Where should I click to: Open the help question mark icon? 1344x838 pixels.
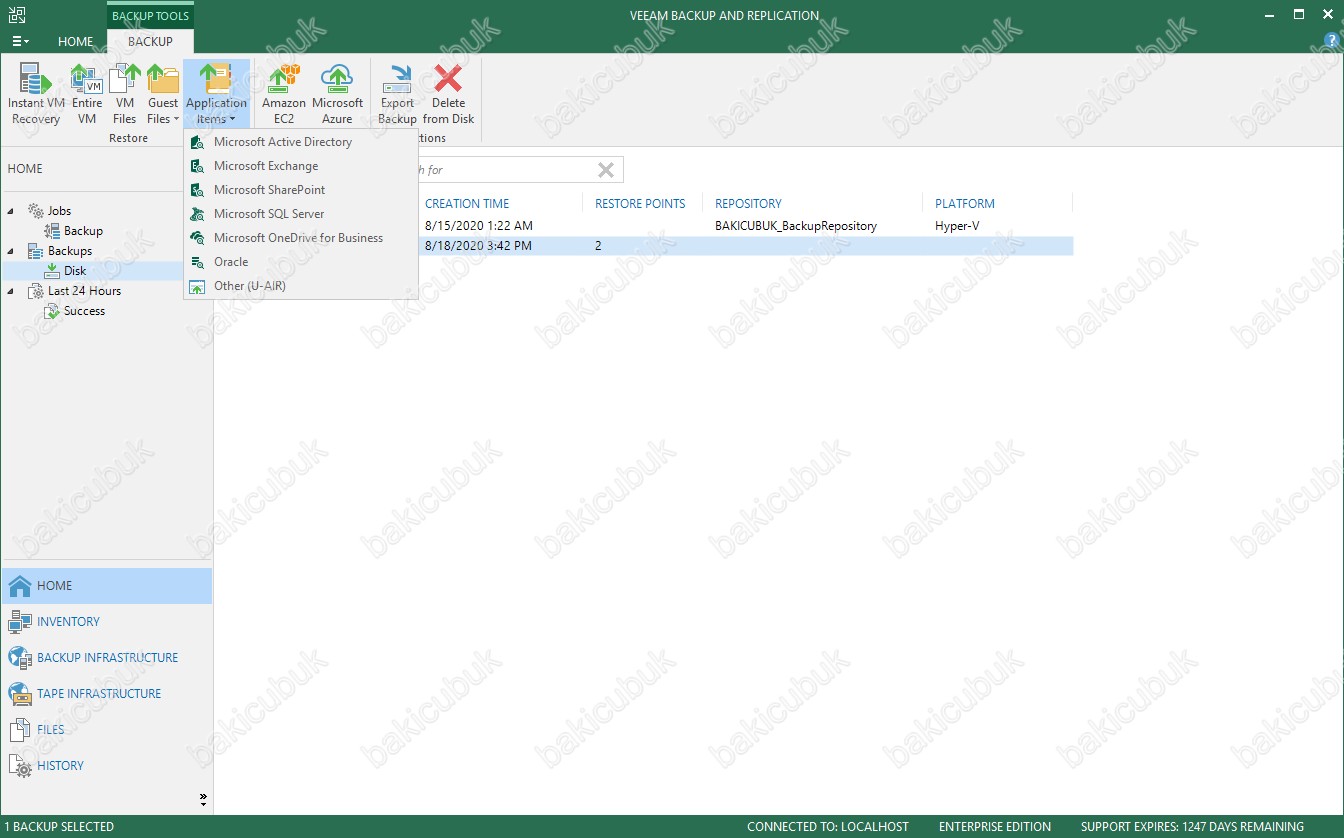point(1331,40)
